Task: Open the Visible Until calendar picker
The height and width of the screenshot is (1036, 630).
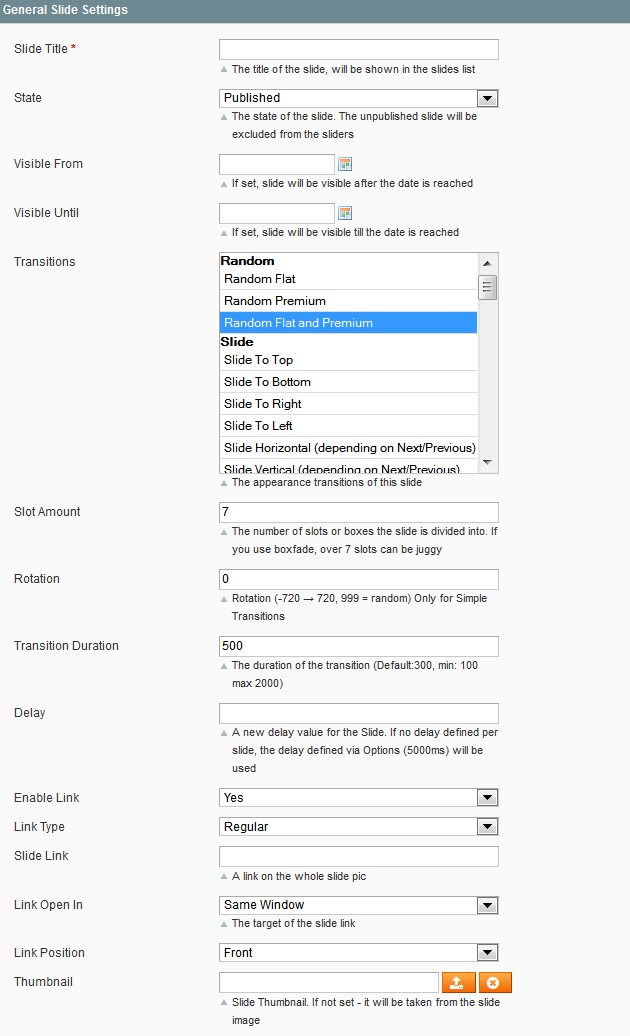Action: coord(345,213)
